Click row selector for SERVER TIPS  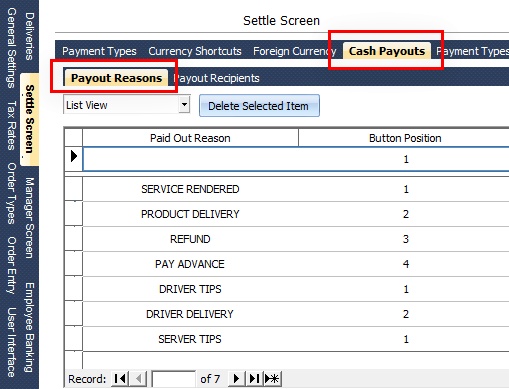click(x=74, y=339)
